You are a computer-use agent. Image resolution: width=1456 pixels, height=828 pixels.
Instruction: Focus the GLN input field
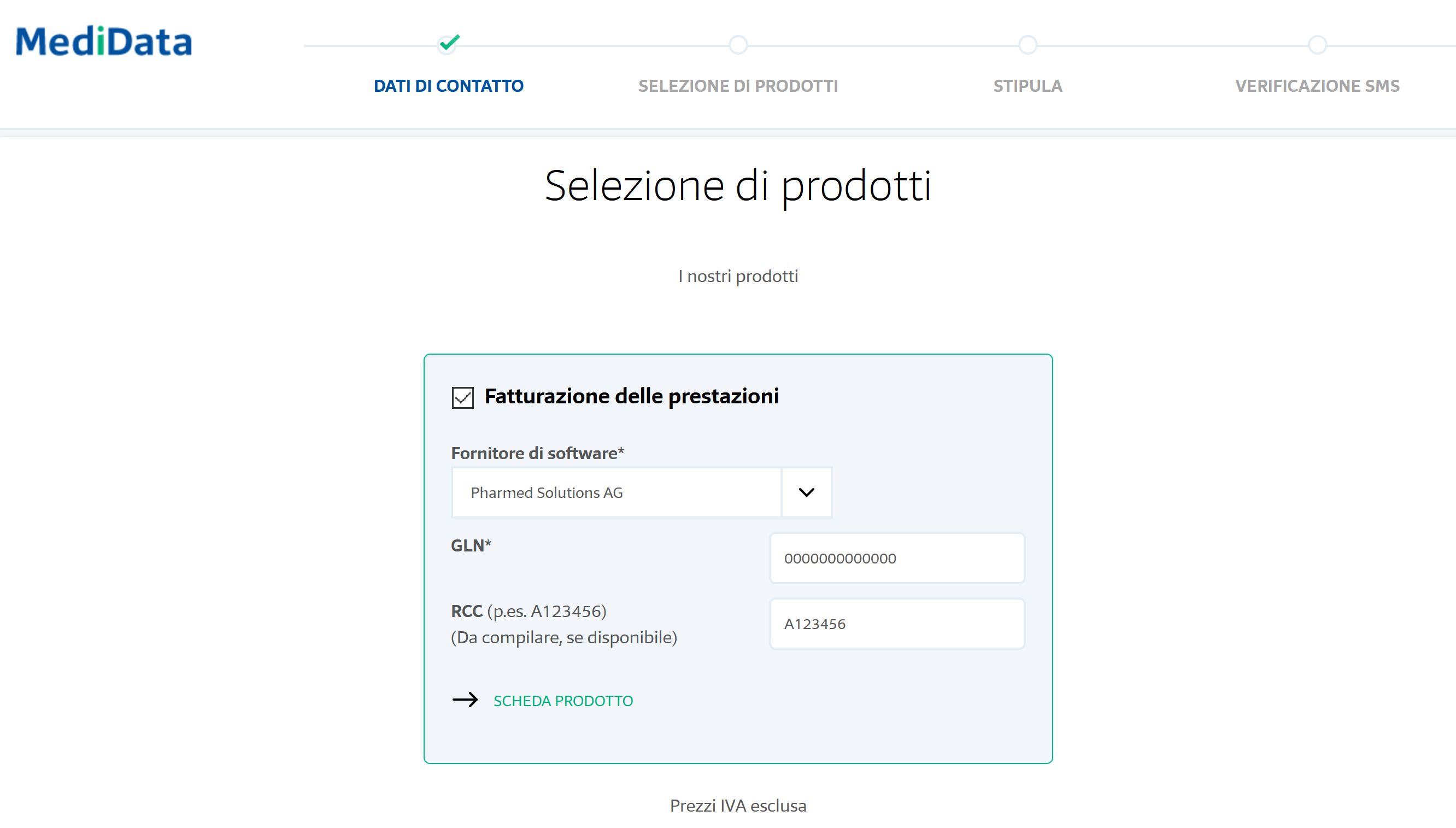897,558
